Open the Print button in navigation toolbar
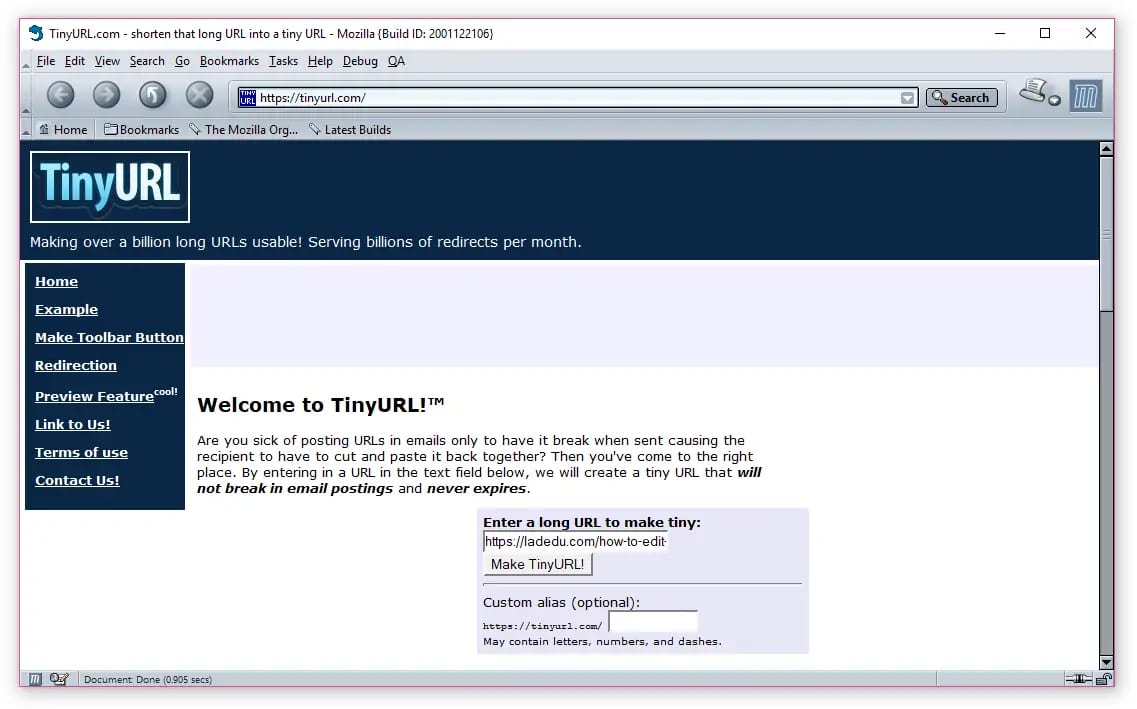This screenshot has width=1137, height=709. point(1033,92)
